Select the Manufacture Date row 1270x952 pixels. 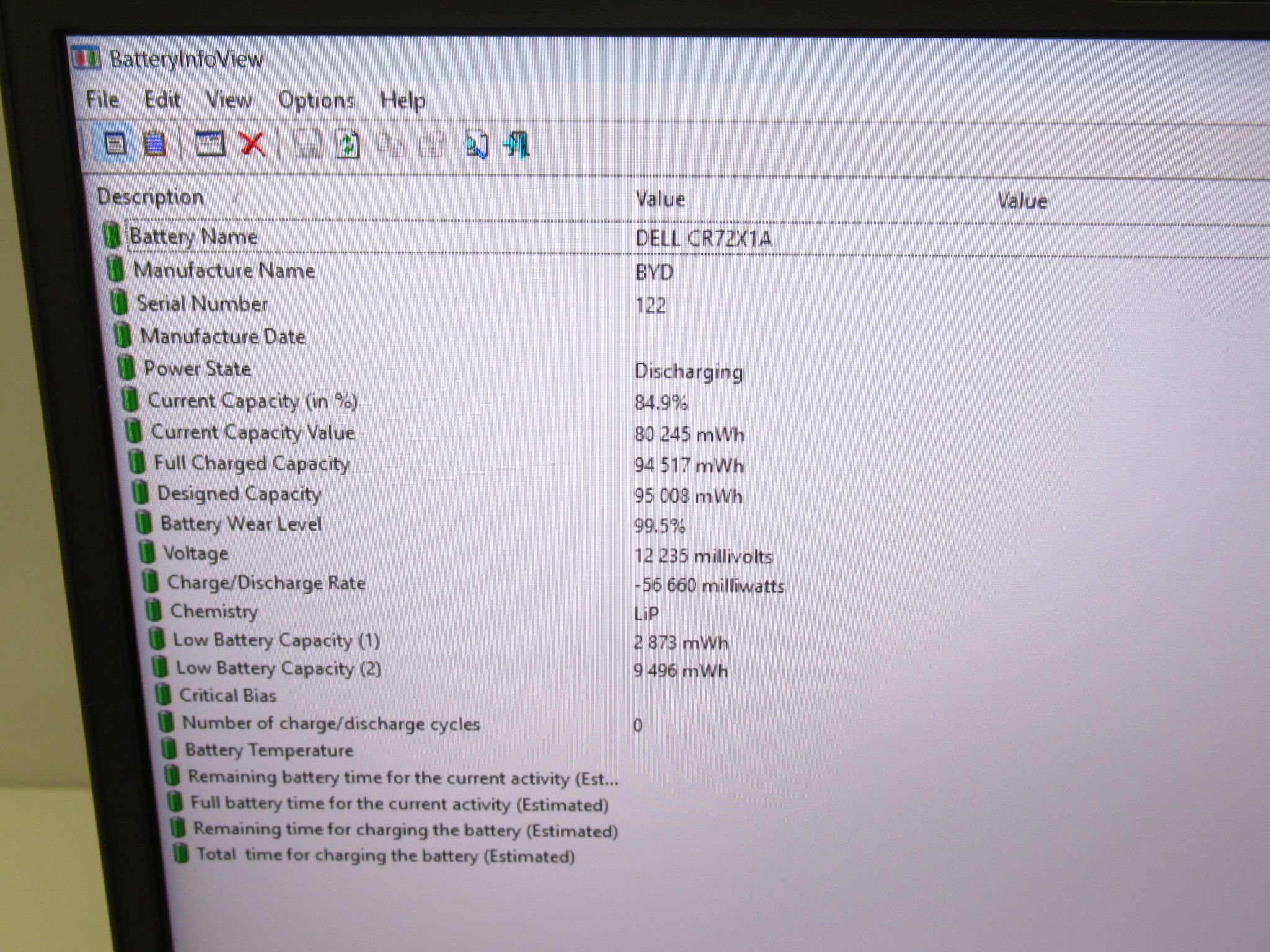691,337
